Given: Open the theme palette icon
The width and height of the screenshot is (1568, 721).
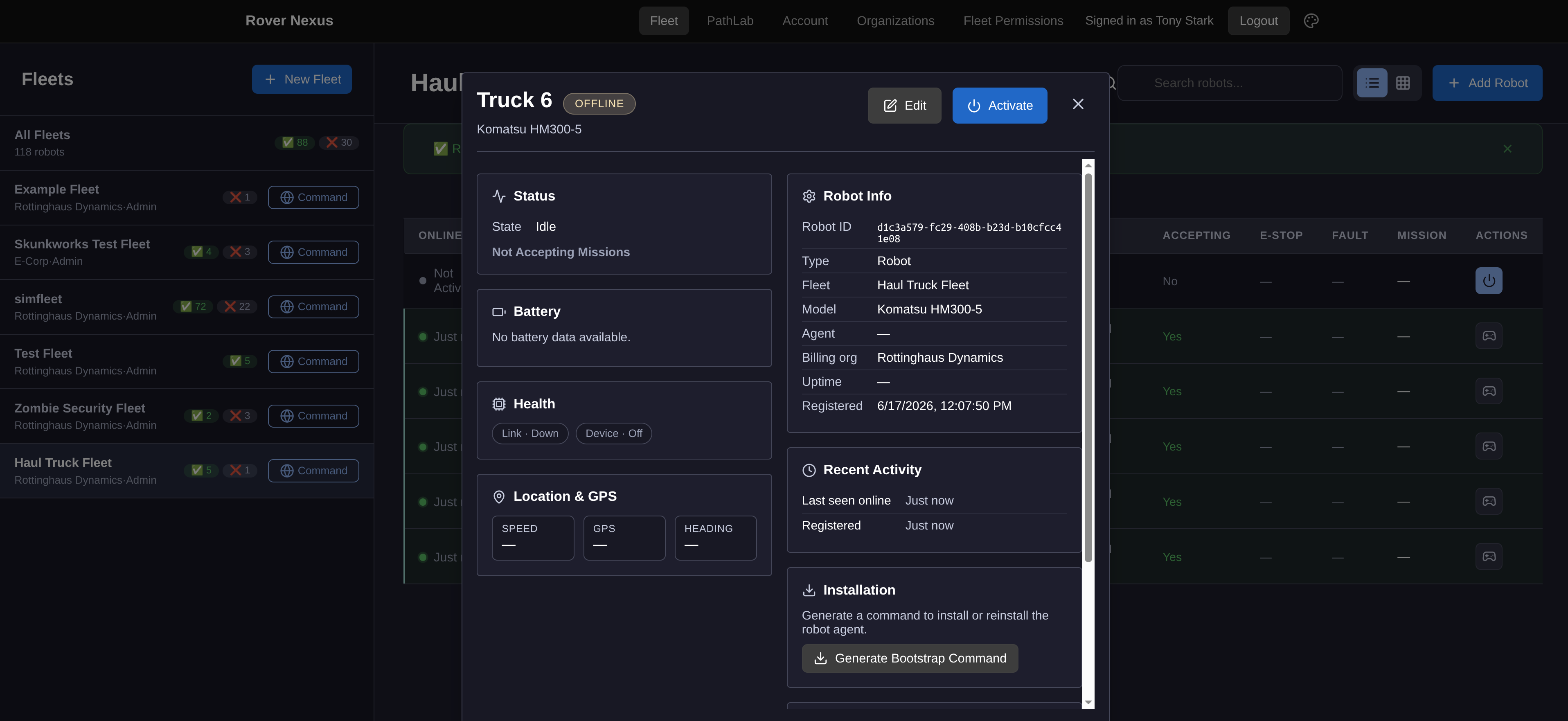Looking at the screenshot, I should click(1311, 21).
